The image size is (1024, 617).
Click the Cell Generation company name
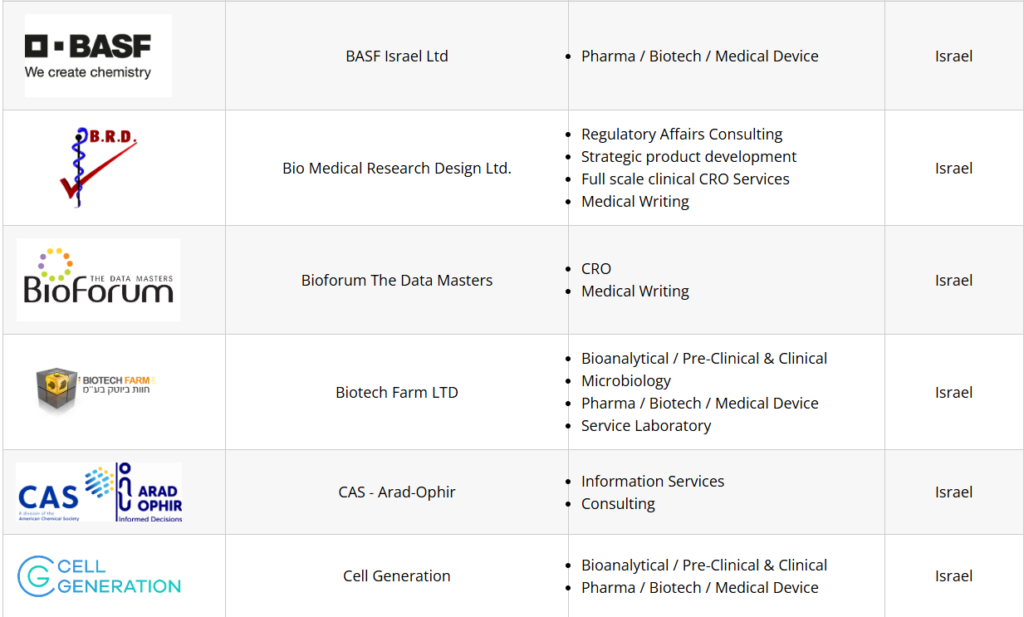point(397,576)
